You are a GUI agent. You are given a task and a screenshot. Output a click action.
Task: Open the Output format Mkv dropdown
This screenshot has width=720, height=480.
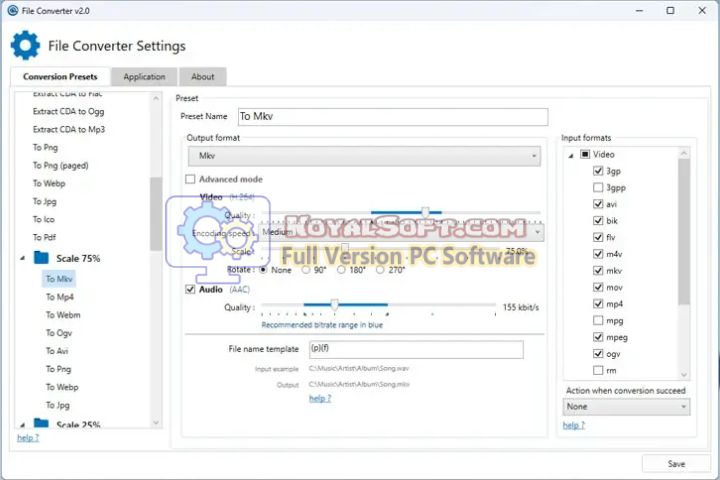364,156
